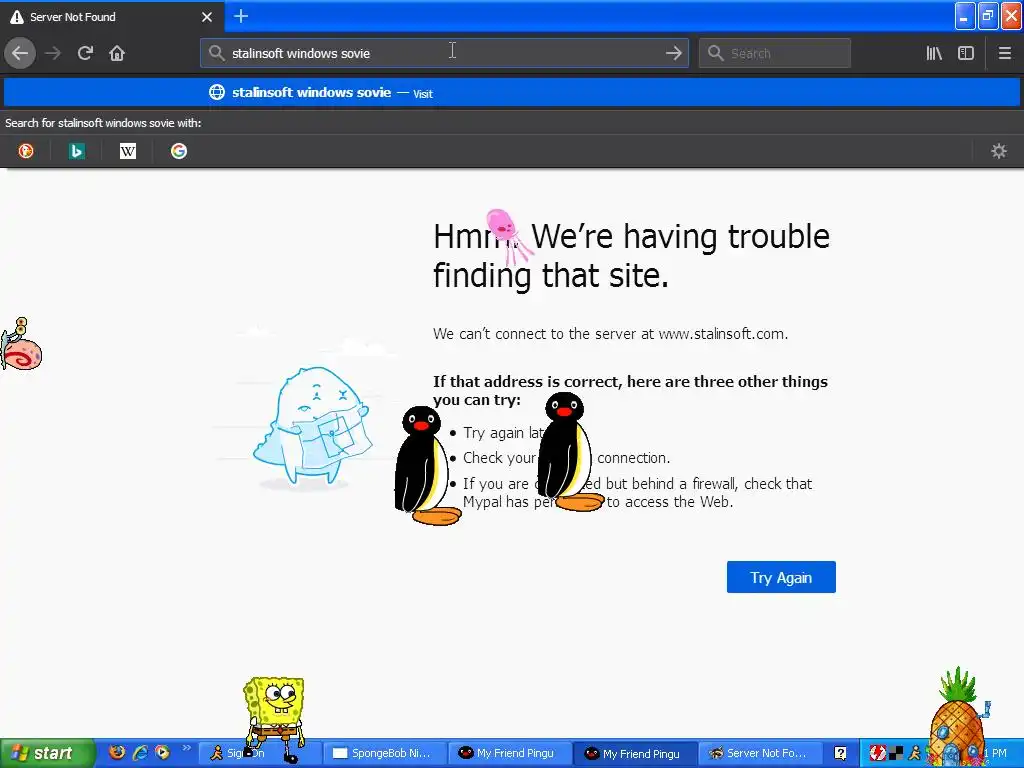Switch to the Sign On taskbar window
The image size is (1024, 768).
(259, 753)
